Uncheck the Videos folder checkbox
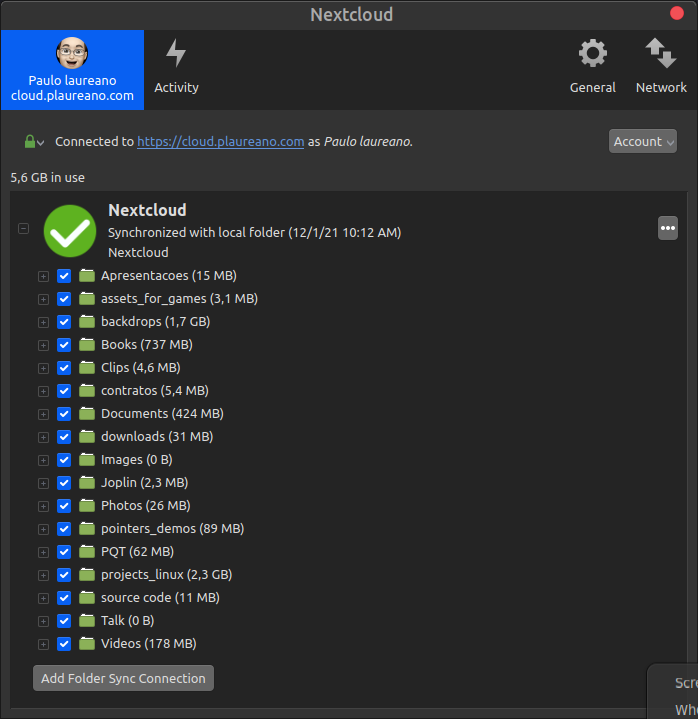 (64, 644)
